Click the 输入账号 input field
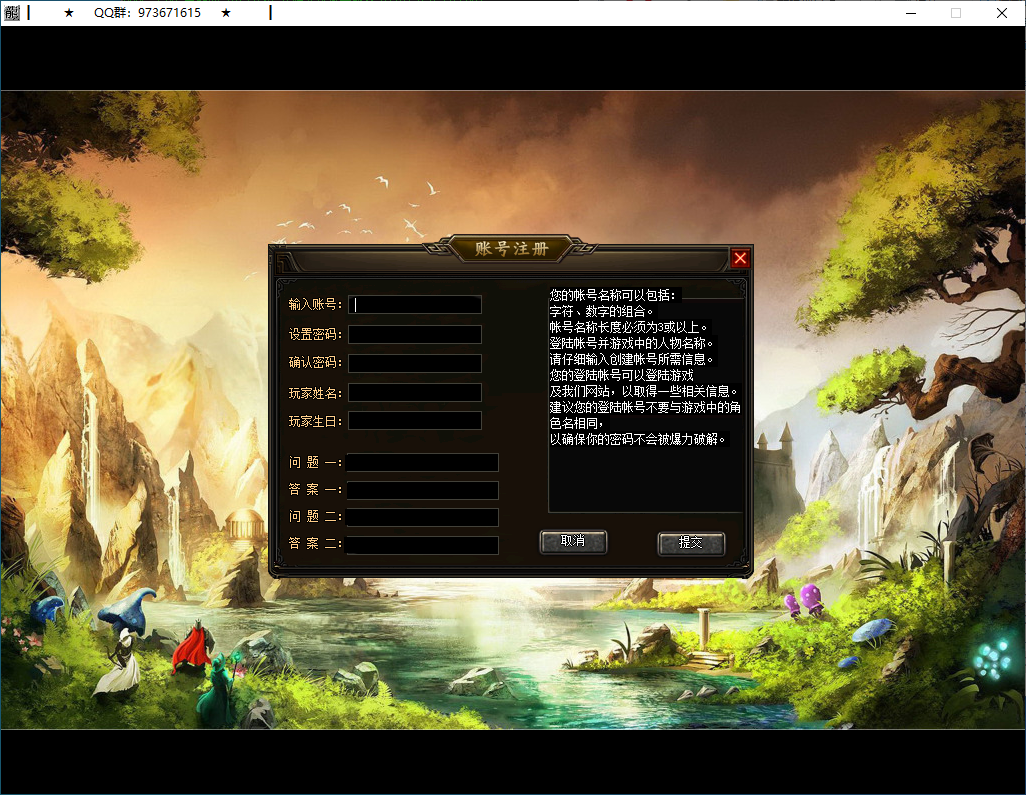The width and height of the screenshot is (1026, 795). click(x=415, y=305)
